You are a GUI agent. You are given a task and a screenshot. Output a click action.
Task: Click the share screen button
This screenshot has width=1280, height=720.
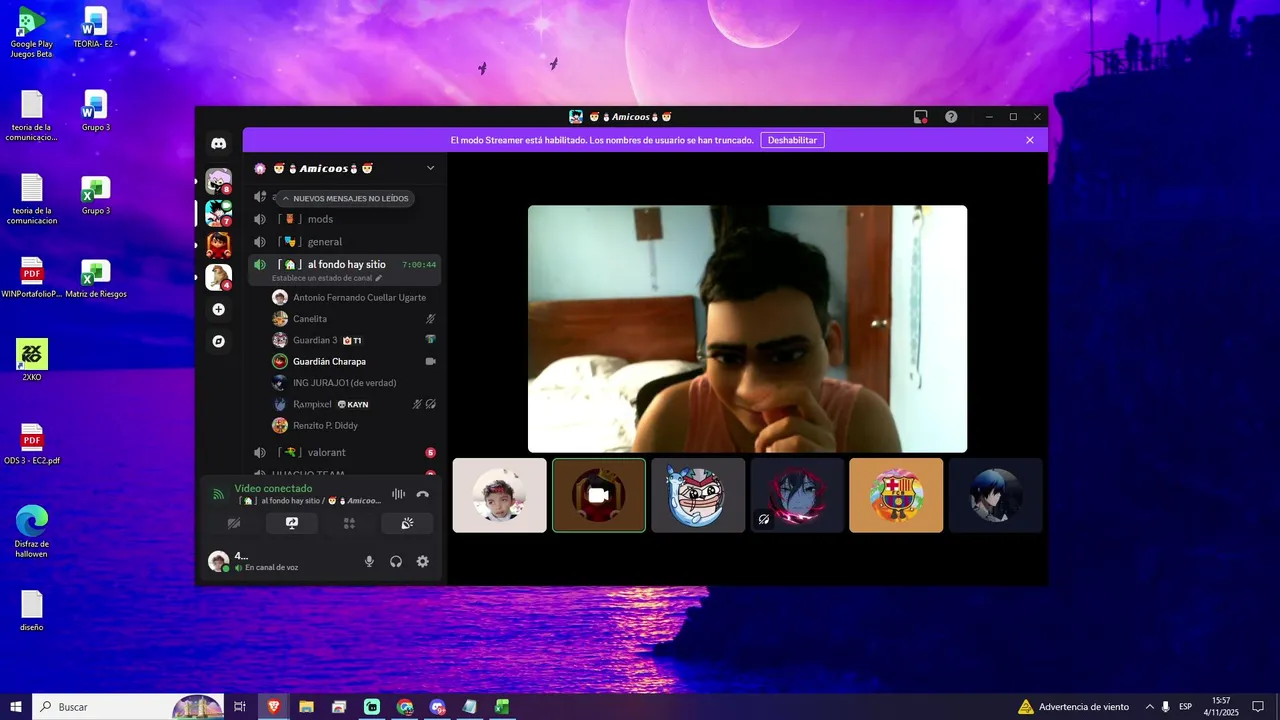292,523
